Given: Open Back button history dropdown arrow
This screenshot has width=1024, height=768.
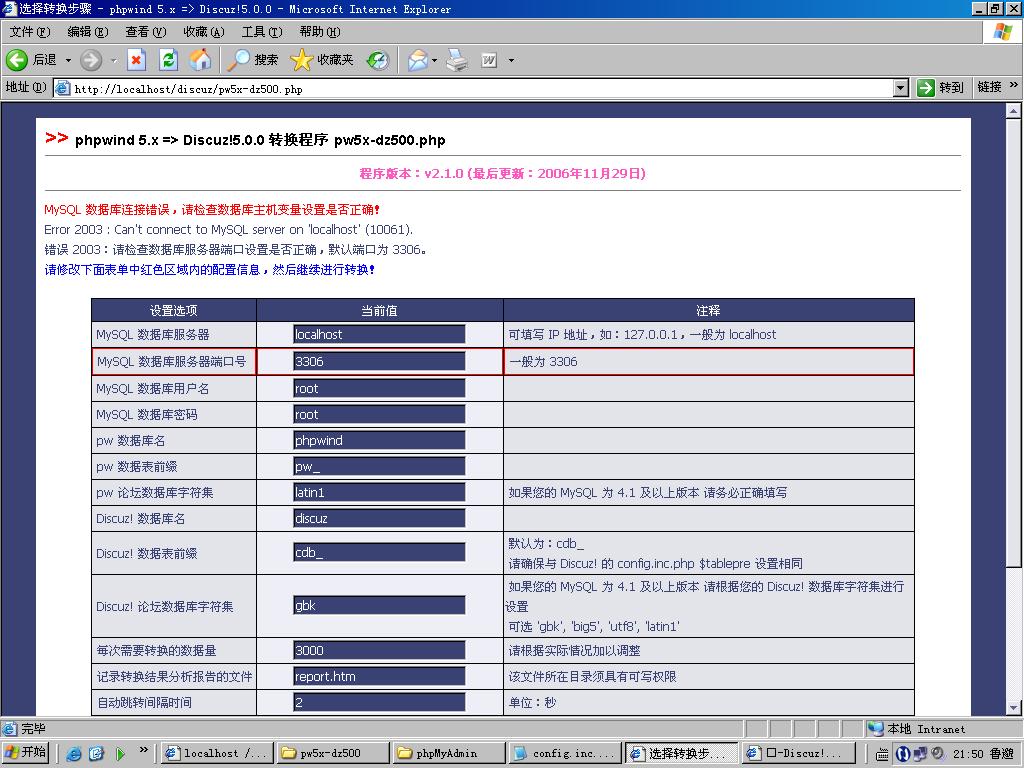Looking at the screenshot, I should [x=68, y=60].
